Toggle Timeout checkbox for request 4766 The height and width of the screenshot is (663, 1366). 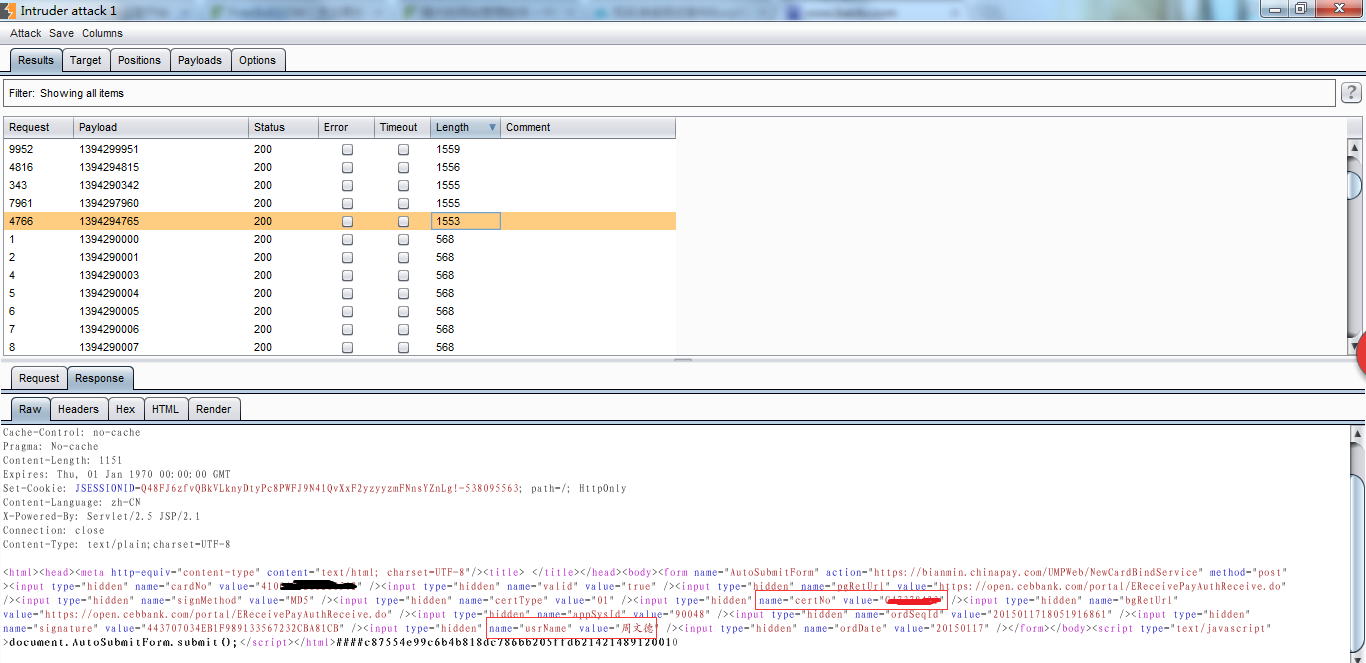pyautogui.click(x=403, y=222)
